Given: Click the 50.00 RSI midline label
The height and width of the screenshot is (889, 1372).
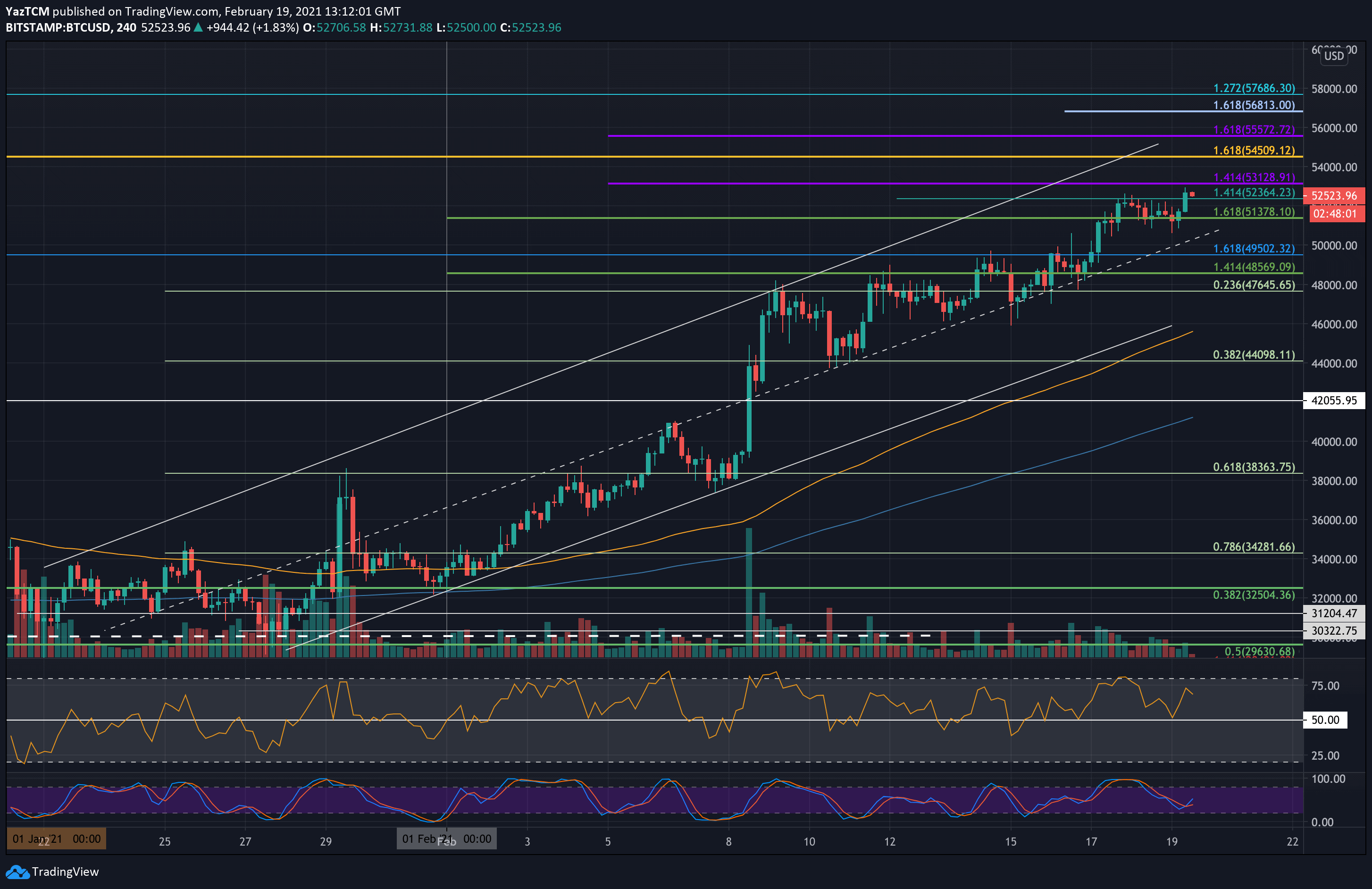Looking at the screenshot, I should click(x=1325, y=720).
